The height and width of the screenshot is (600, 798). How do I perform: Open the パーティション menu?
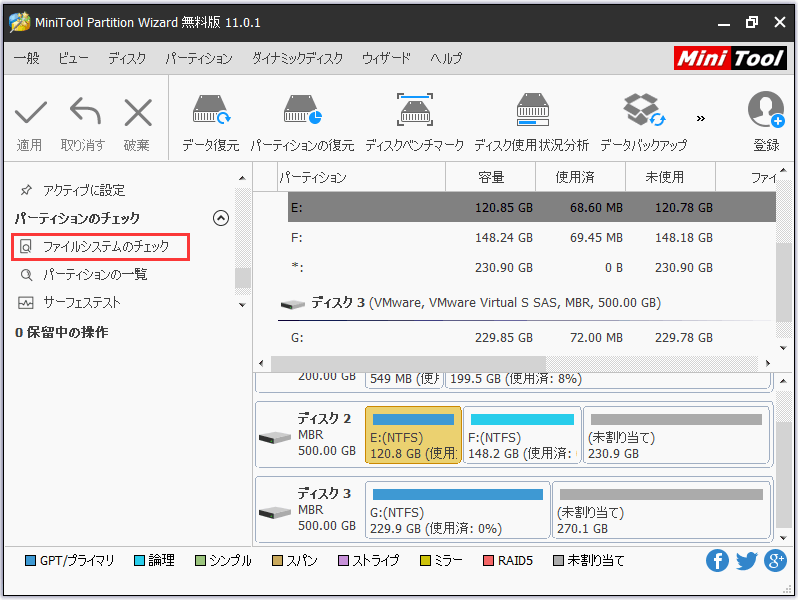click(x=199, y=58)
